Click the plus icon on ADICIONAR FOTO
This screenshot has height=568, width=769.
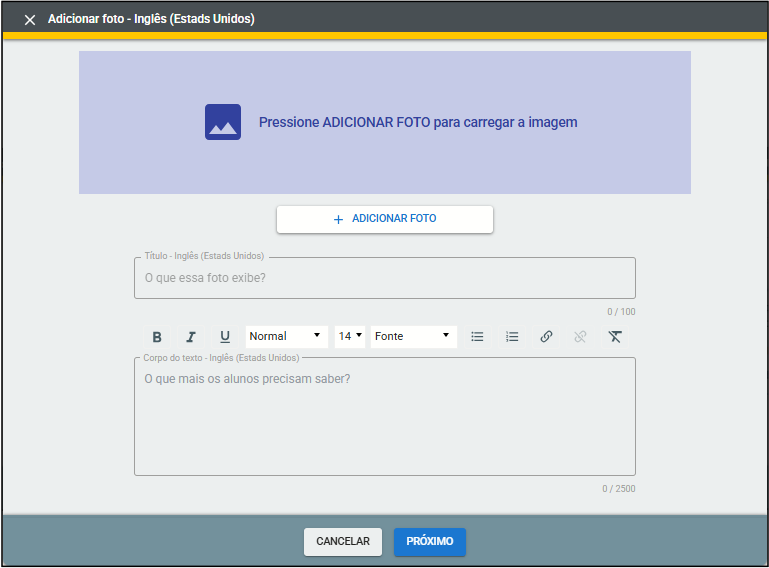pos(338,219)
